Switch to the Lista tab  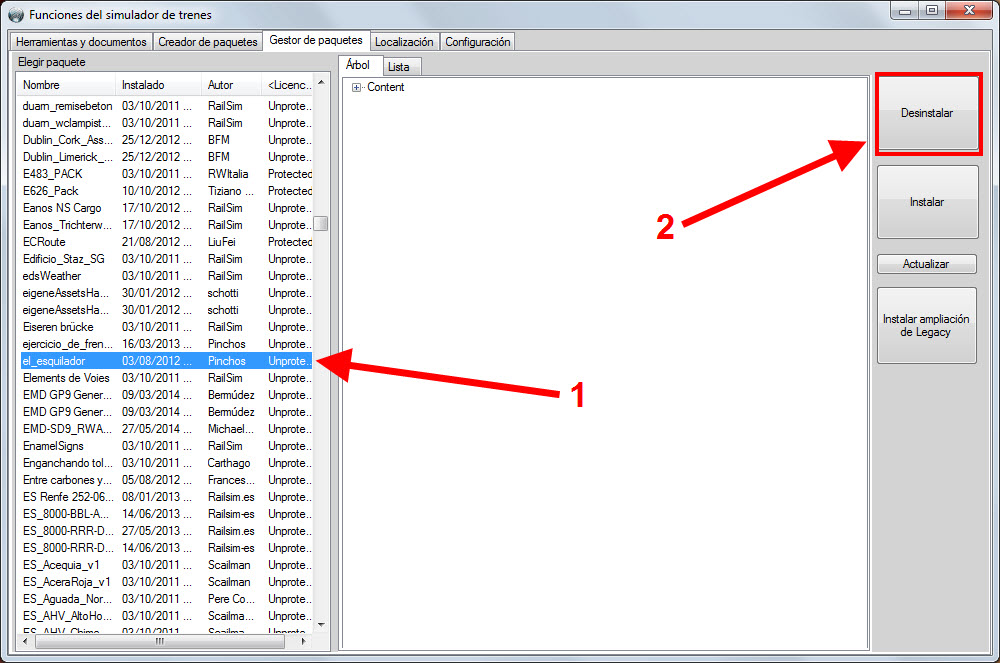(x=398, y=67)
